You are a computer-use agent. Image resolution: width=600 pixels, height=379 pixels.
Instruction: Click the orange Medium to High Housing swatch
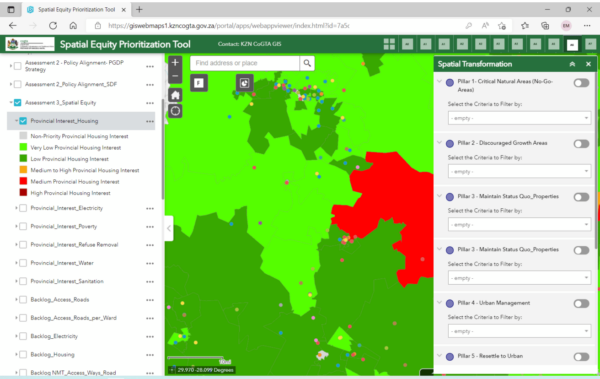(23, 170)
